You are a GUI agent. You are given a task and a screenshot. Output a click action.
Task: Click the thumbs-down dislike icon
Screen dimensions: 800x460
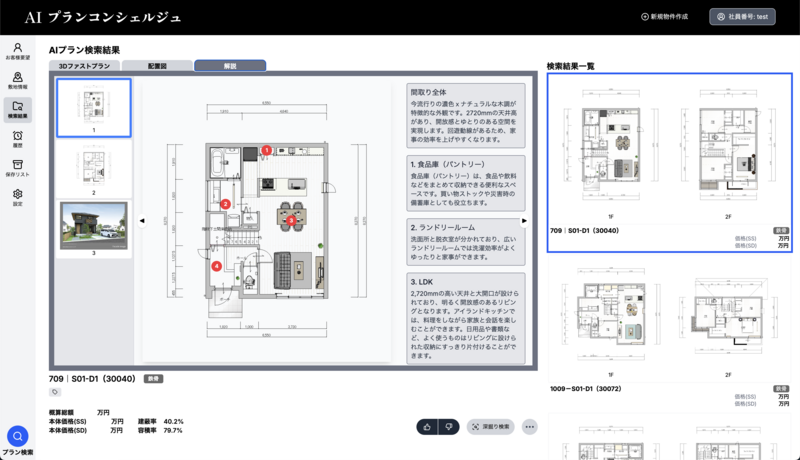tap(448, 427)
